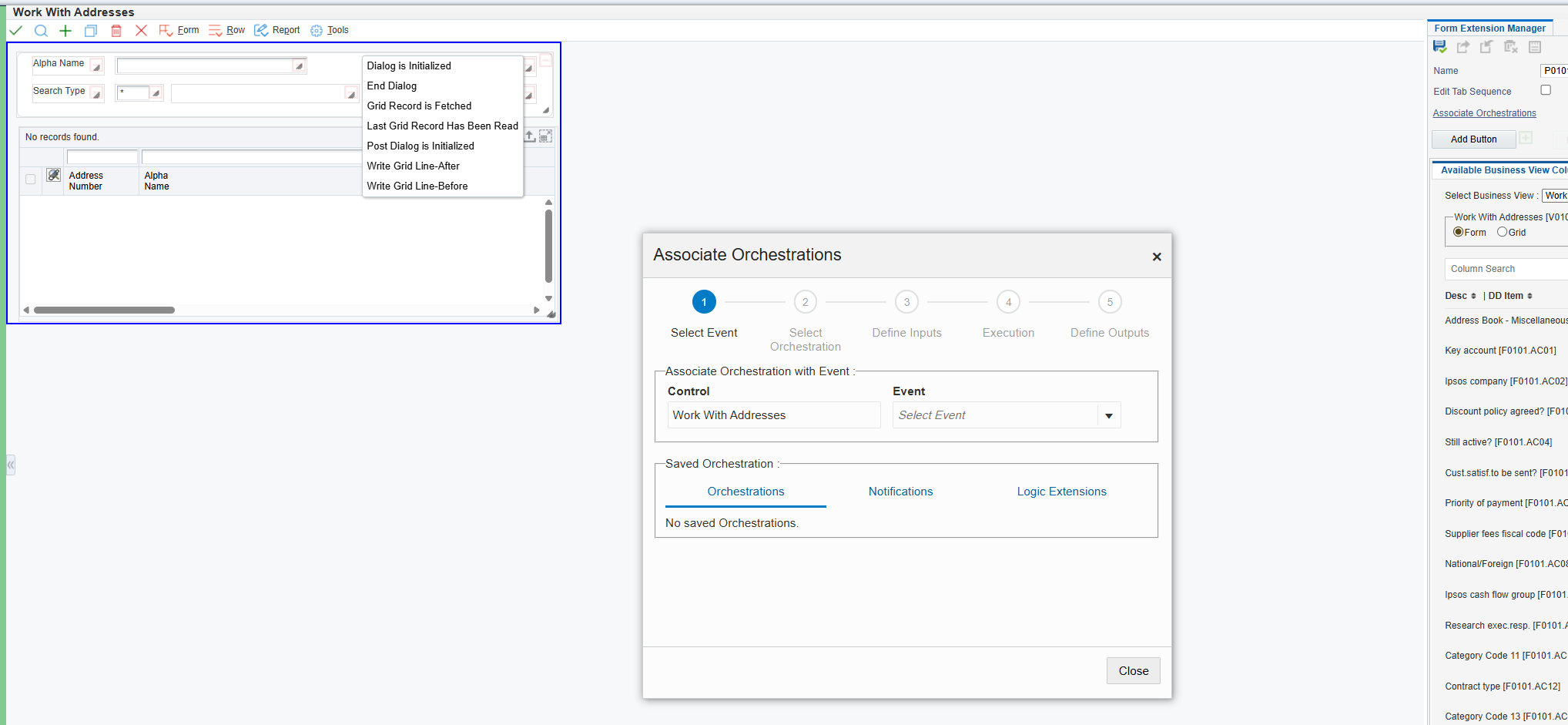The image size is (1568, 725).
Task: Click the Address Number filter field
Action: [102, 157]
